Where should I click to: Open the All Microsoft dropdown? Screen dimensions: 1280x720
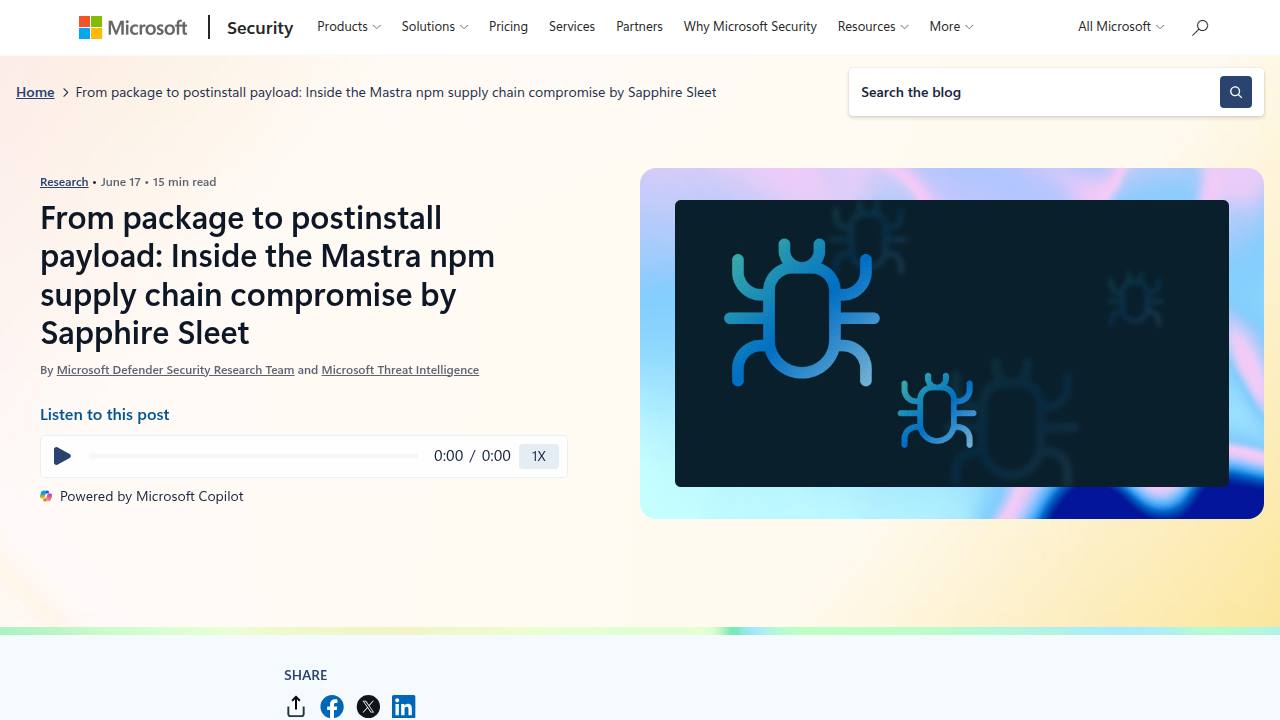tap(1121, 27)
